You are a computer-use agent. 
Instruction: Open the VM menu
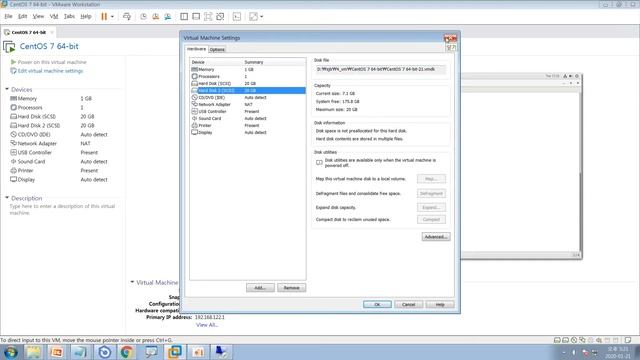click(x=54, y=16)
